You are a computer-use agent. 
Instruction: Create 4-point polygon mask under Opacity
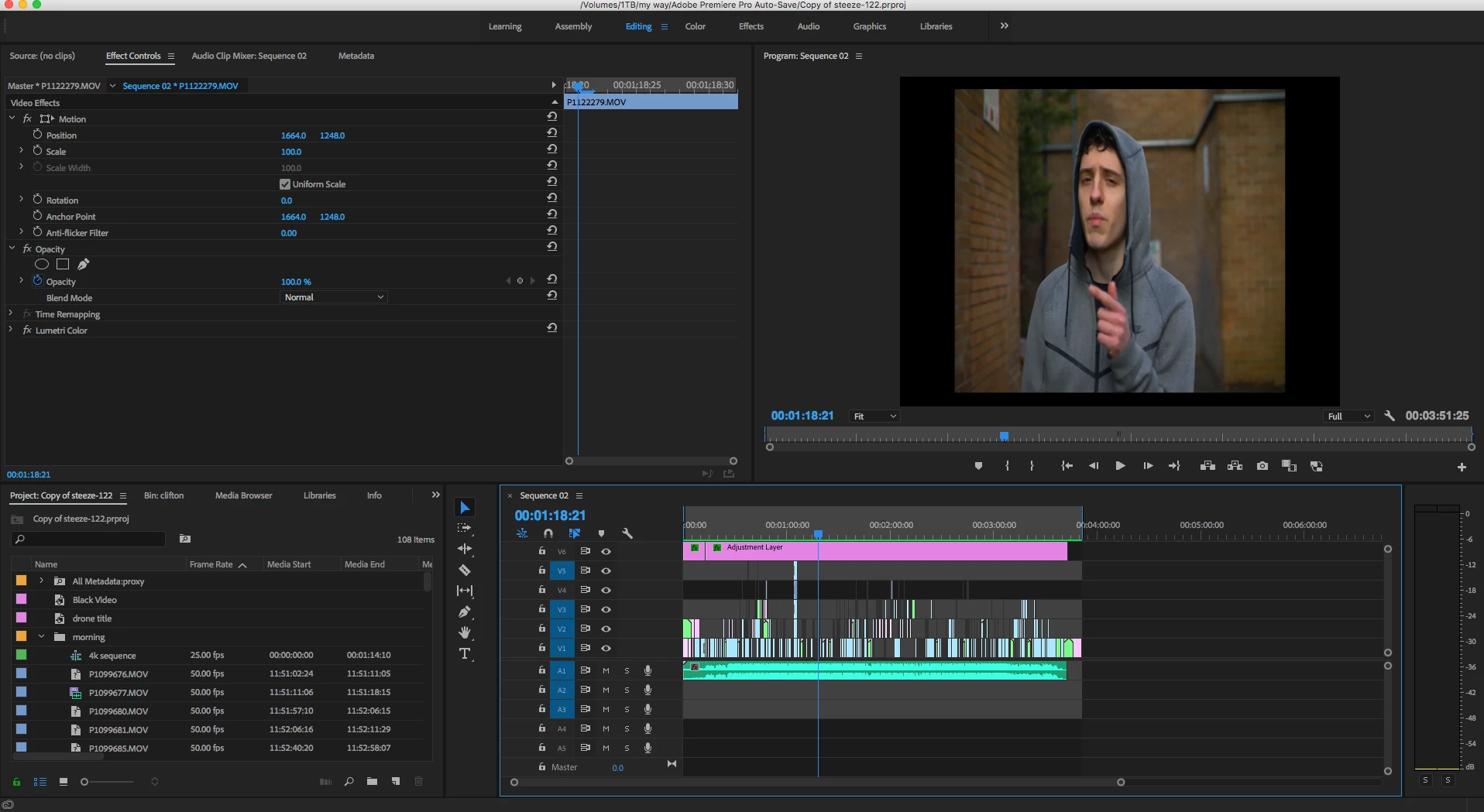point(63,265)
